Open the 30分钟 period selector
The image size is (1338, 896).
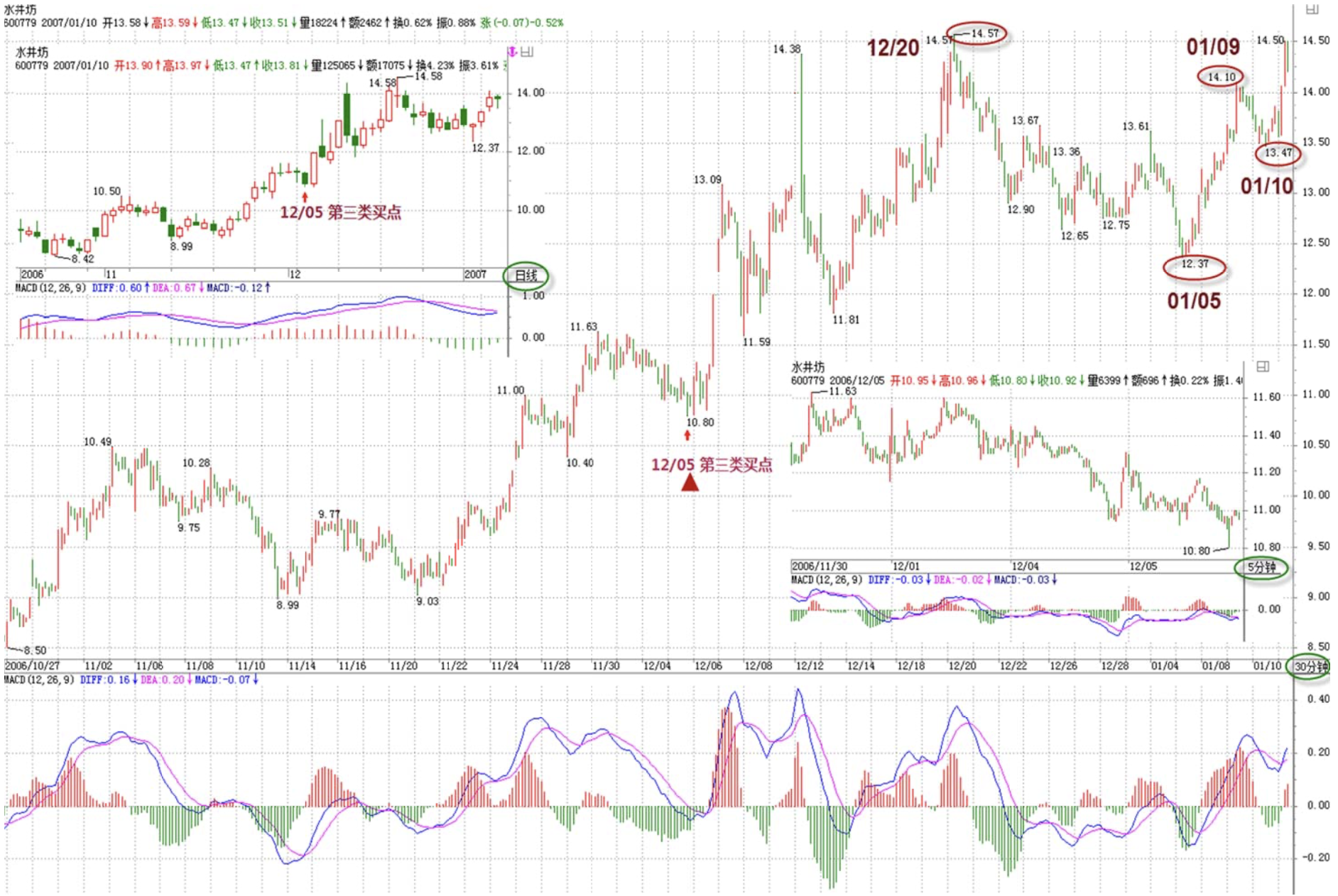pos(1310,667)
